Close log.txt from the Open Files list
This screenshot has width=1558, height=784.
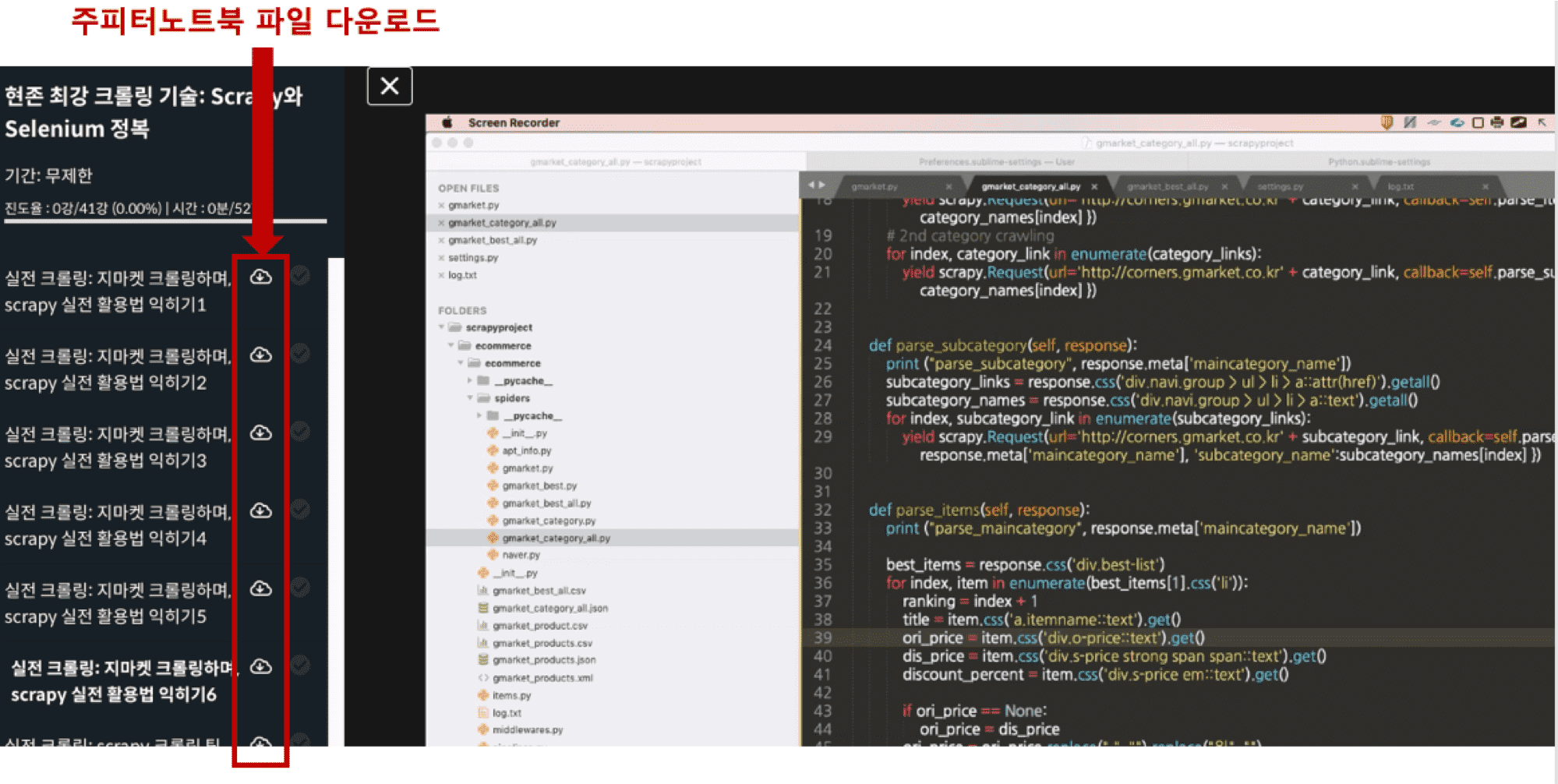[x=441, y=275]
